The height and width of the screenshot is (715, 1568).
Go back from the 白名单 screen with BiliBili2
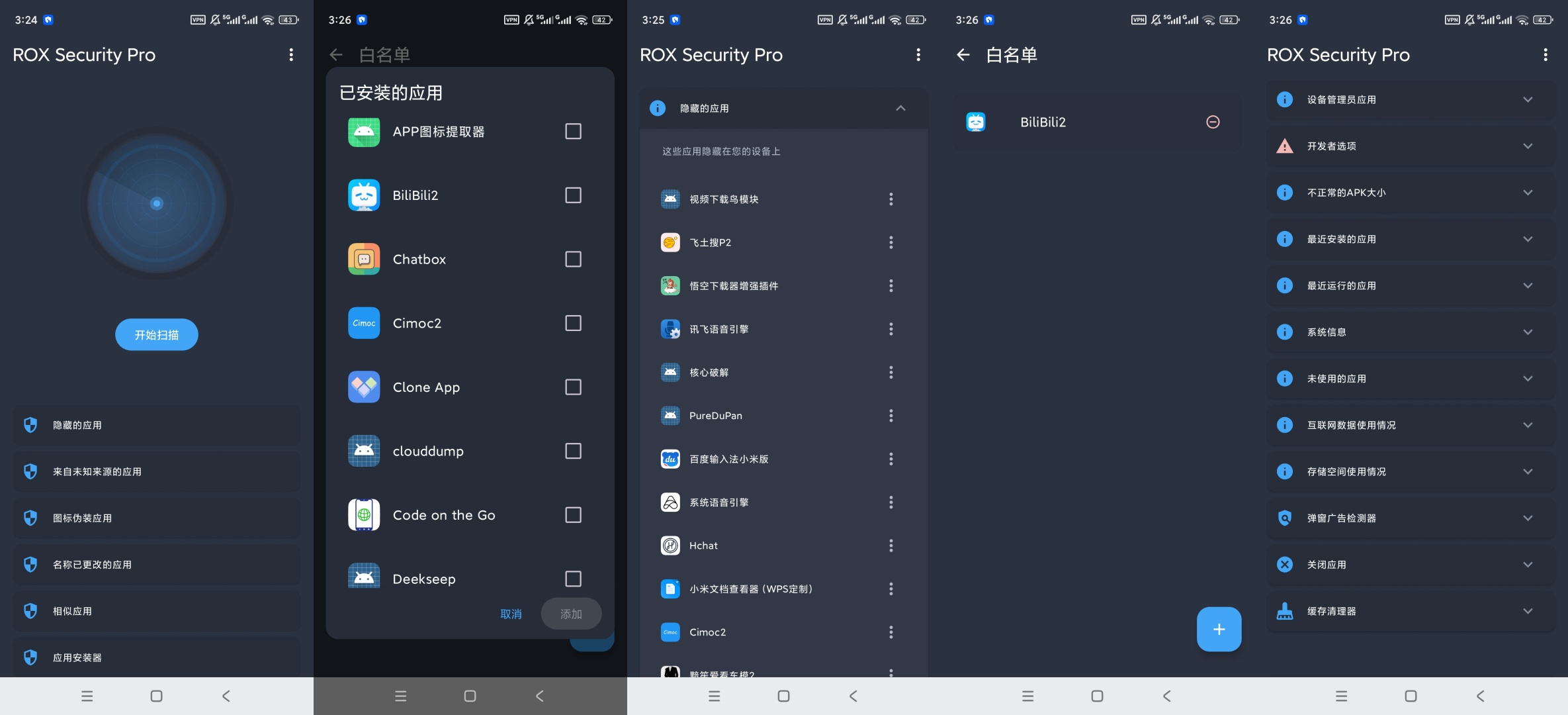pyautogui.click(x=963, y=55)
